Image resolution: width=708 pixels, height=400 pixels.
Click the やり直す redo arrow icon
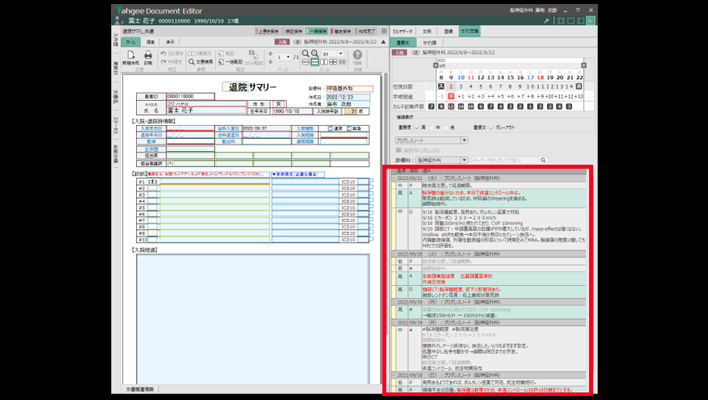[x=163, y=62]
